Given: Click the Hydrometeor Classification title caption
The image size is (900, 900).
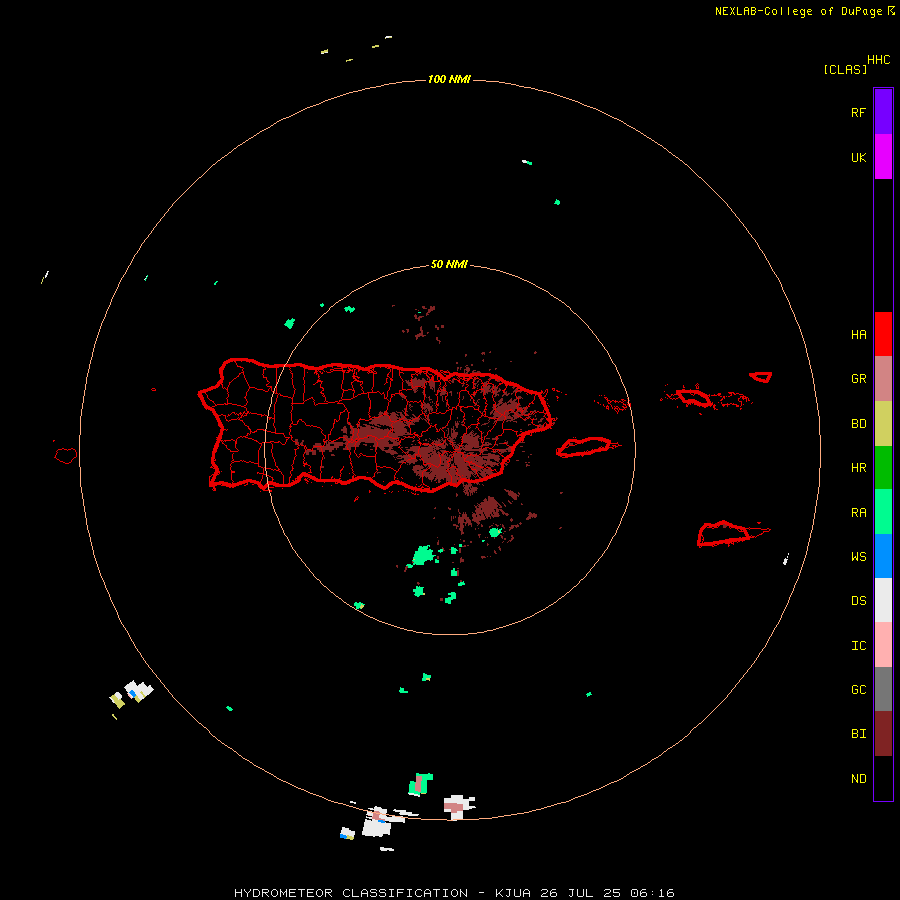Looking at the screenshot, I should (454, 893).
